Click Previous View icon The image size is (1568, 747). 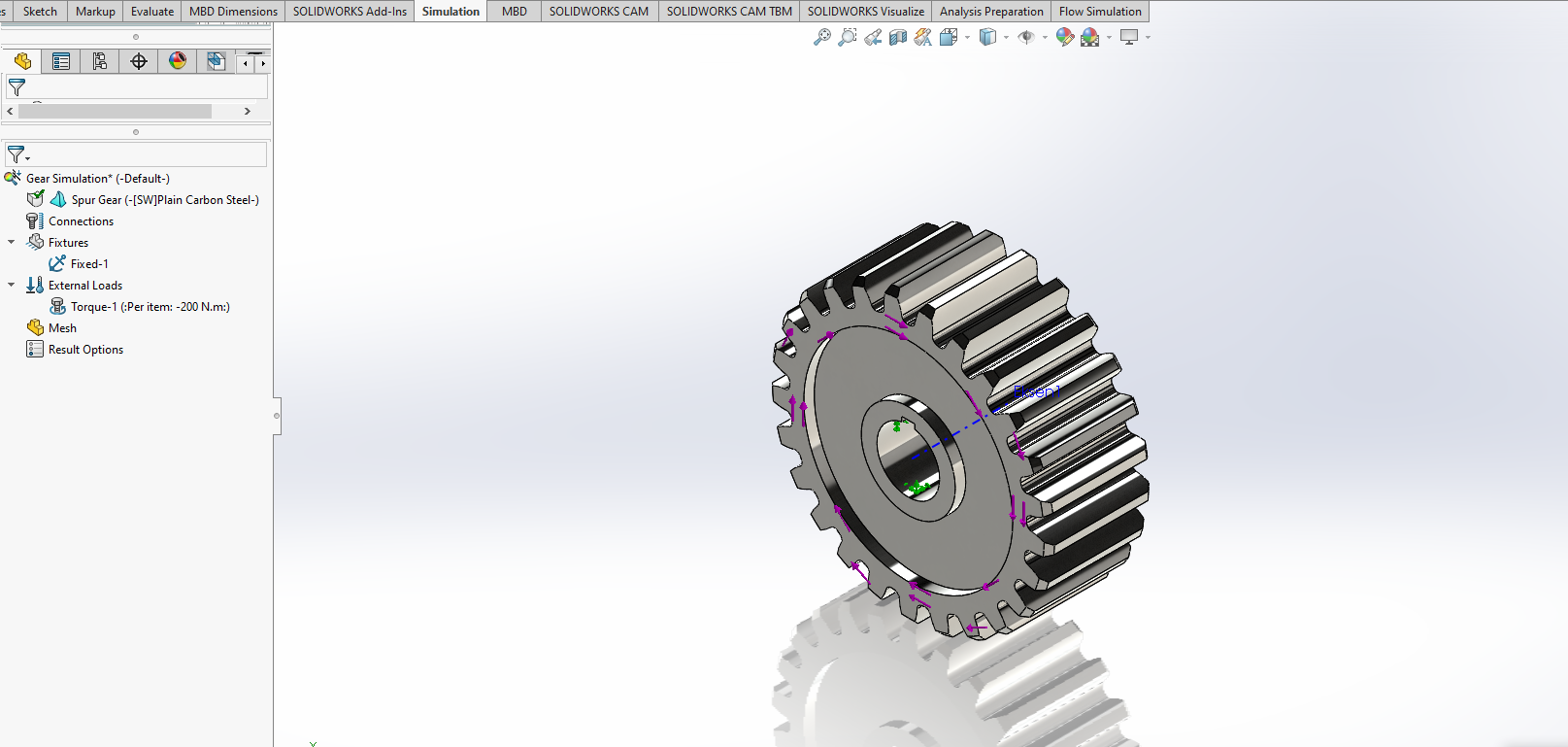873,37
